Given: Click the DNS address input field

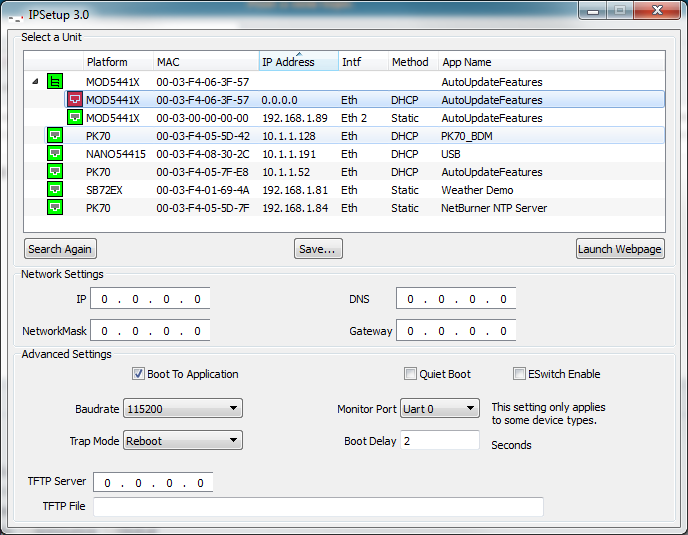Looking at the screenshot, I should 456,299.
